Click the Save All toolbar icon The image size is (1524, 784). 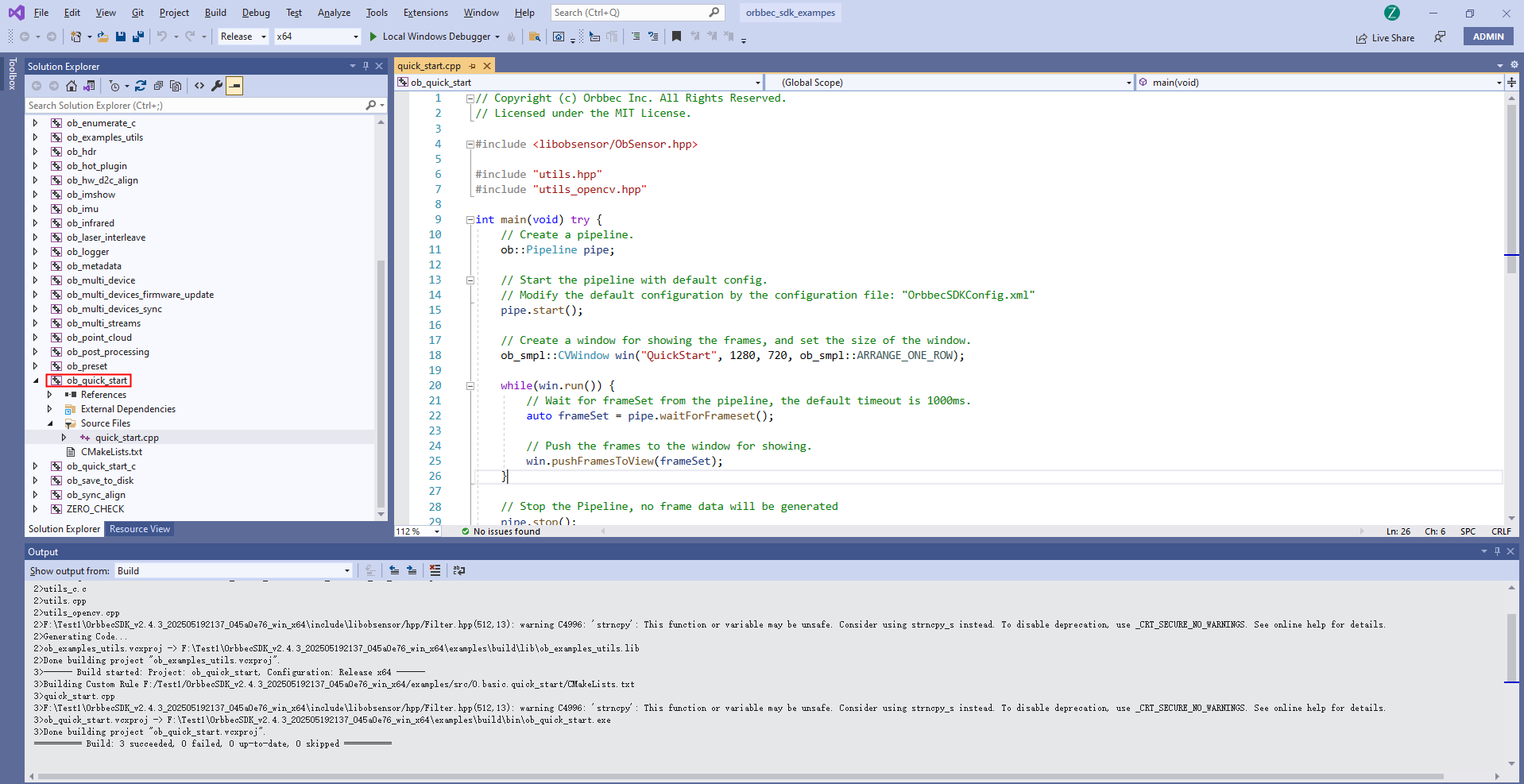pyautogui.click(x=138, y=37)
